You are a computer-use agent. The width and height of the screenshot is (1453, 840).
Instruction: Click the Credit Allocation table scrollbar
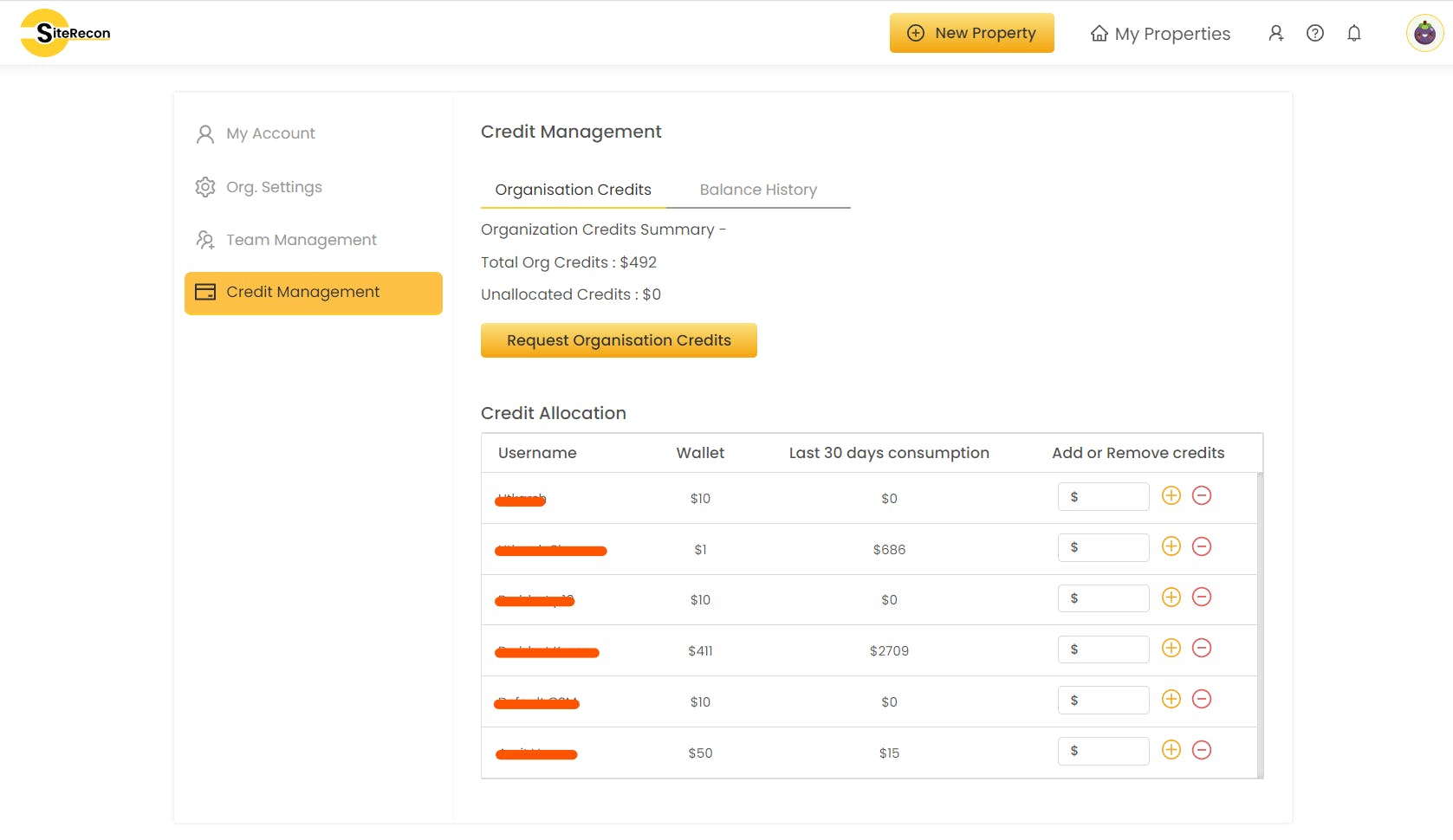click(1260, 625)
